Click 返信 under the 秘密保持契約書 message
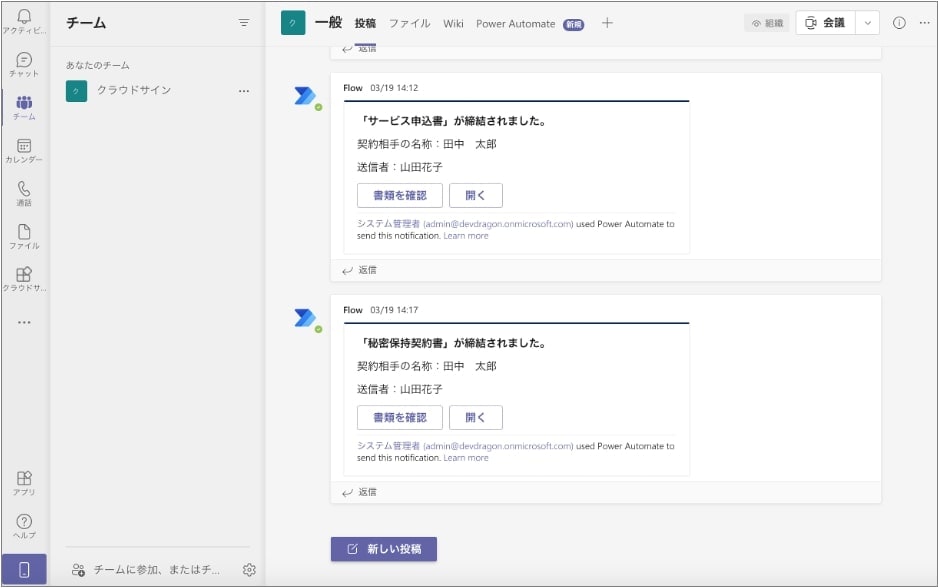938x588 pixels. pyautogui.click(x=360, y=492)
